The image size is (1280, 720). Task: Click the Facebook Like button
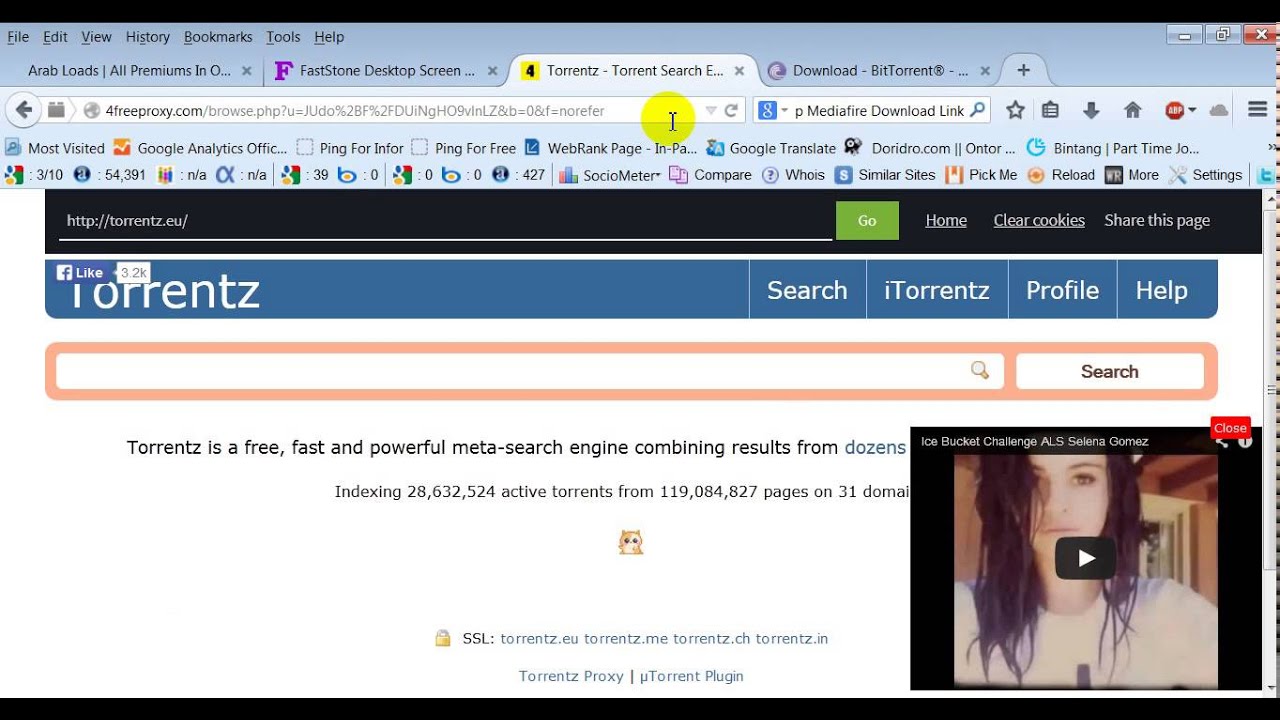(79, 272)
